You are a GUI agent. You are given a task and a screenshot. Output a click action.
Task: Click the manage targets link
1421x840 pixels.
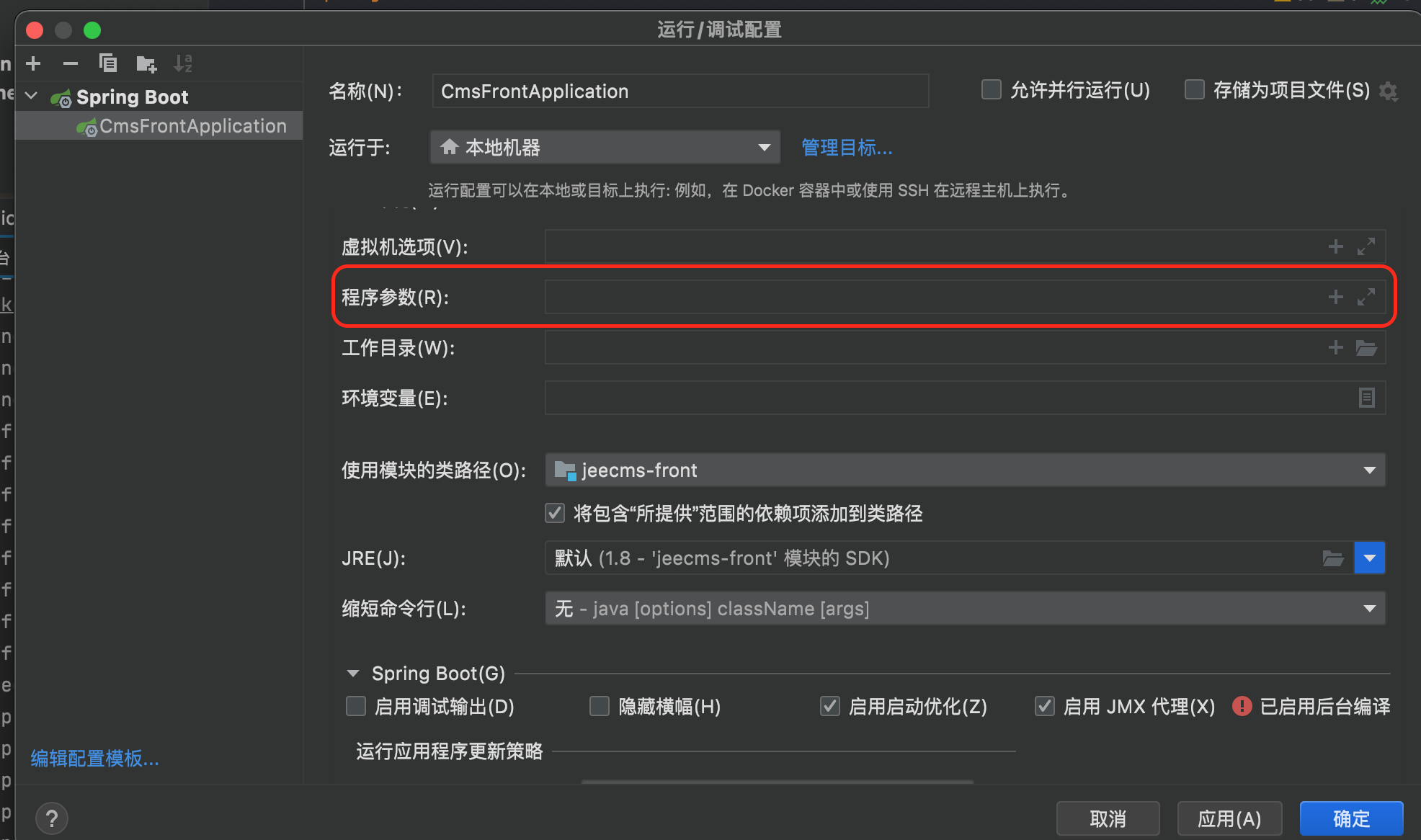tap(847, 148)
